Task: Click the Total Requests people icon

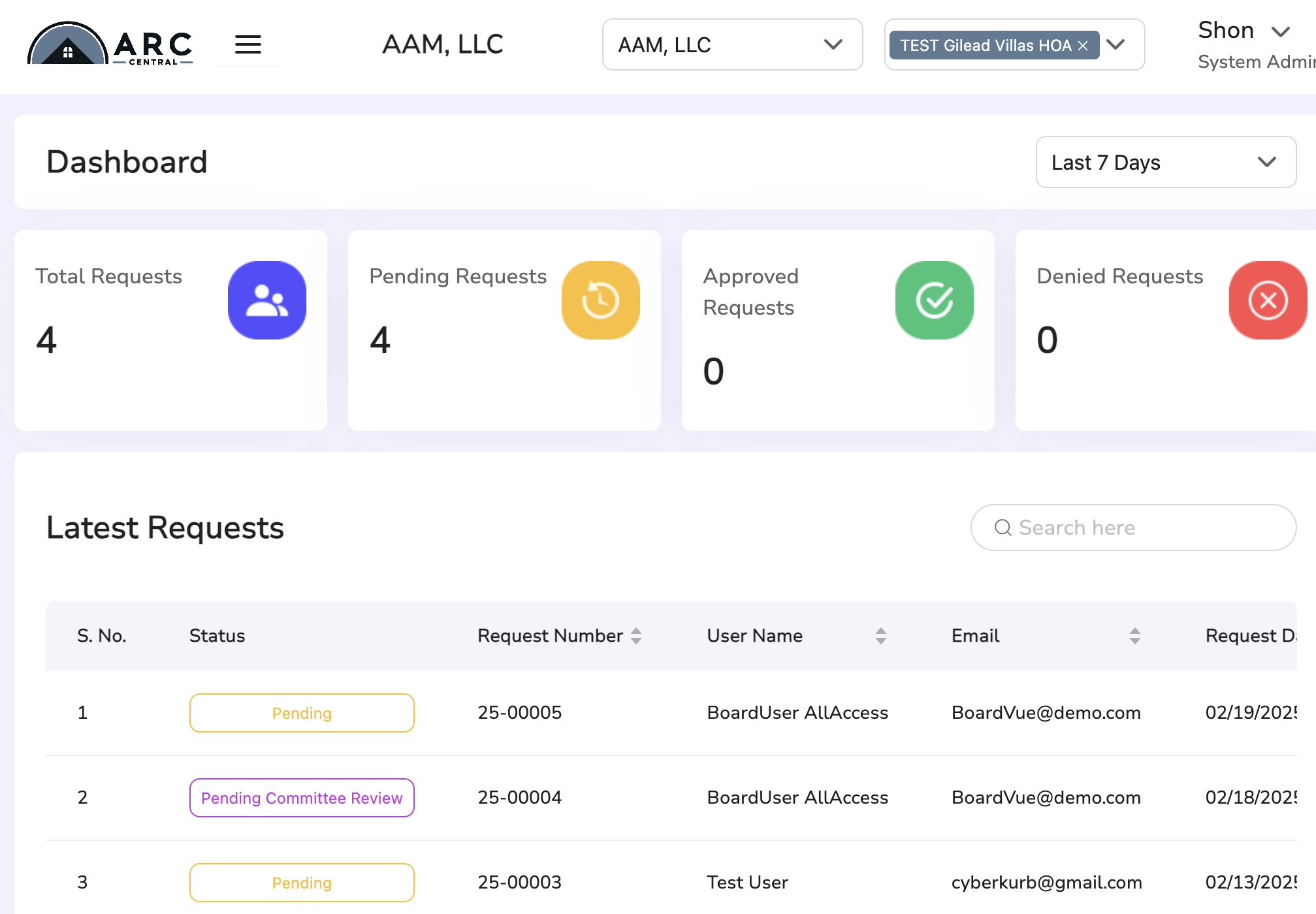Action: tap(267, 300)
